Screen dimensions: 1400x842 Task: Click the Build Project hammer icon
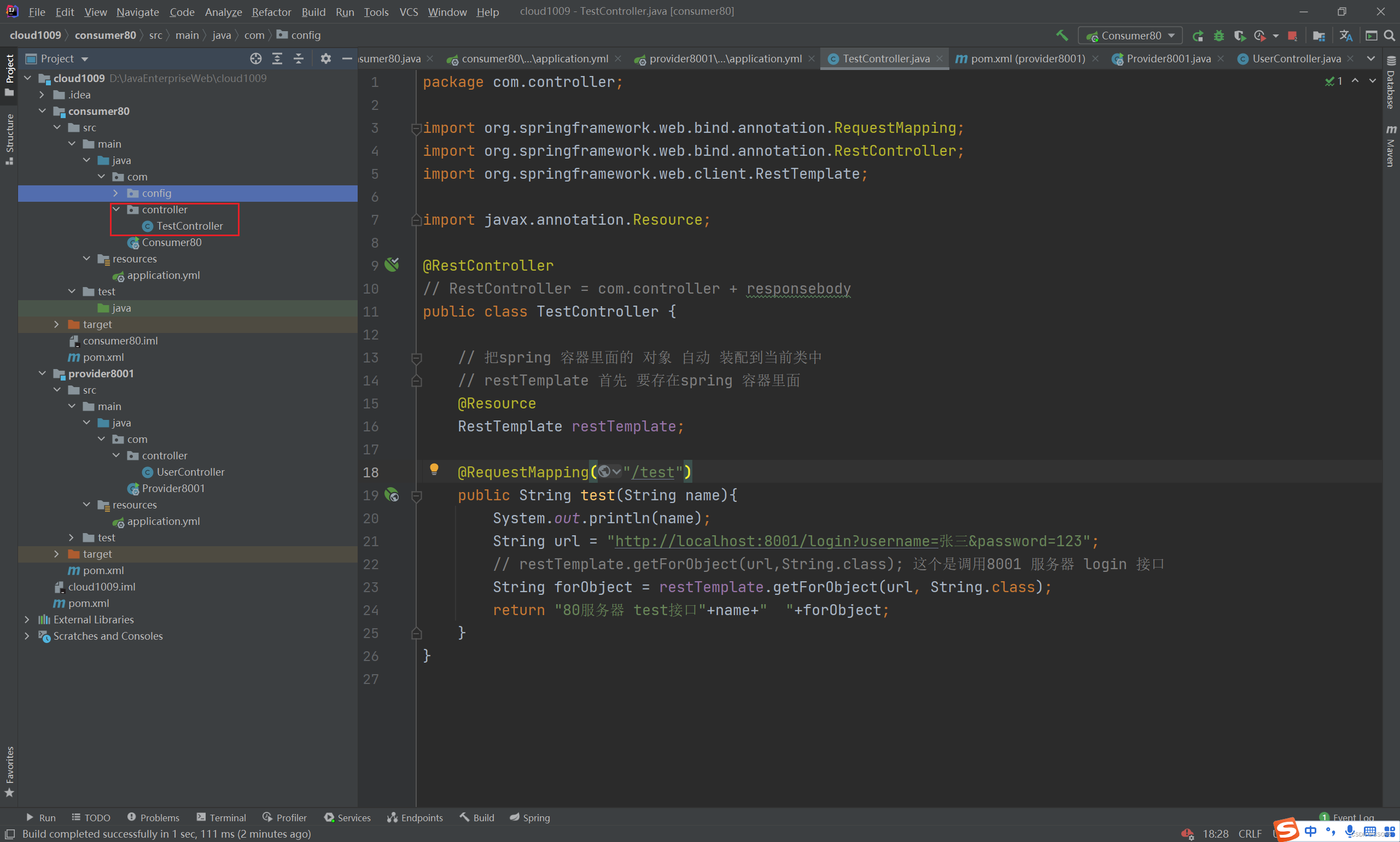tap(1062, 35)
